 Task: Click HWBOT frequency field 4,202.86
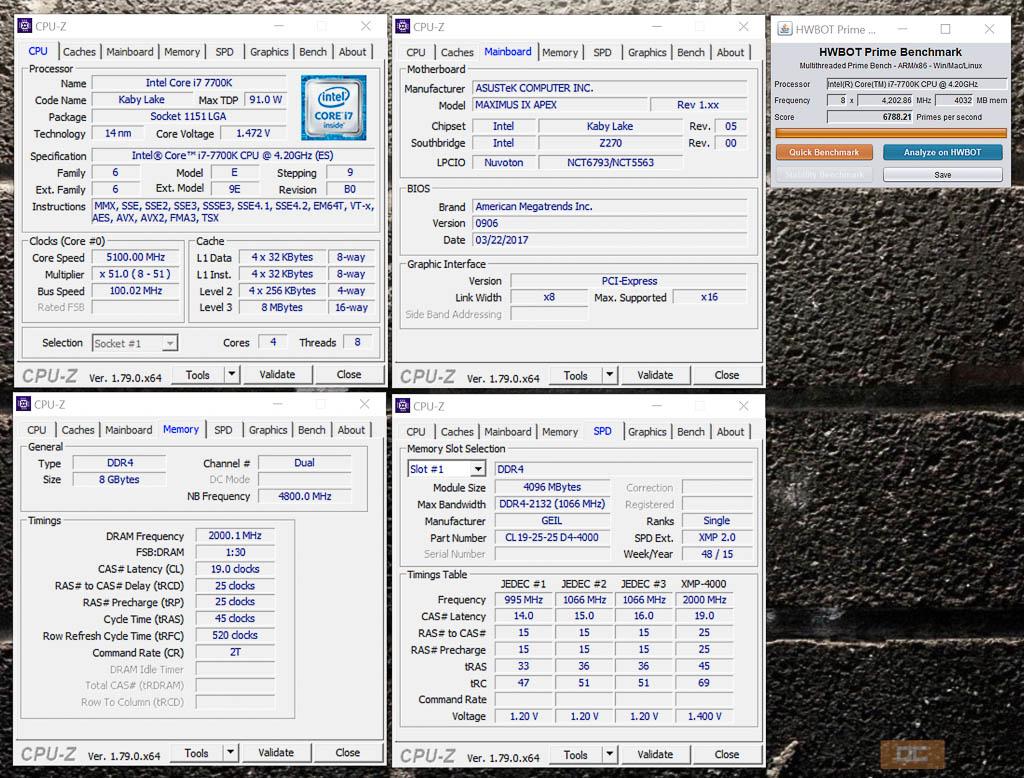pyautogui.click(x=886, y=100)
